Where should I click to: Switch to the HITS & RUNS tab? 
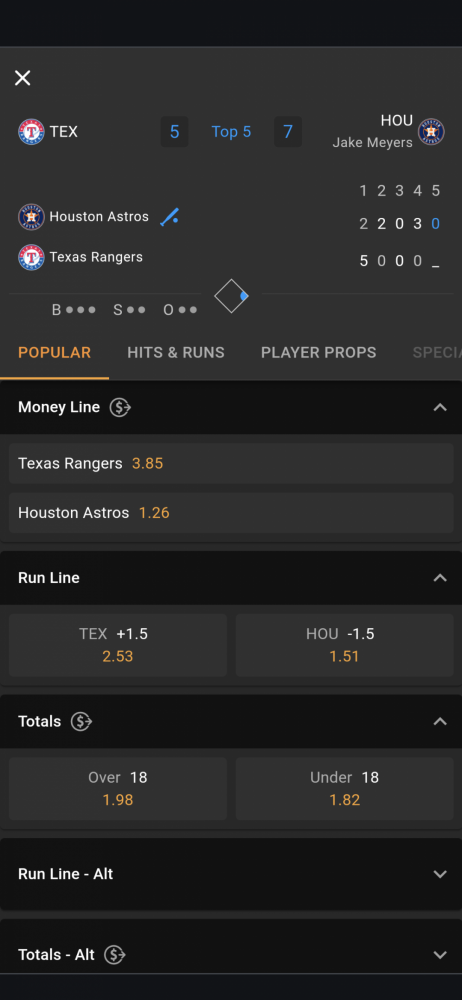[x=175, y=353]
